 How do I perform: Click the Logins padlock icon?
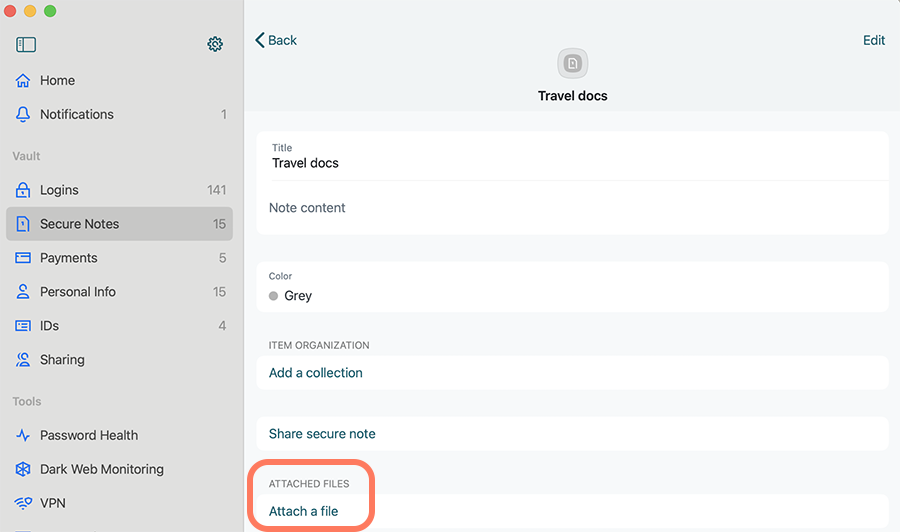pyautogui.click(x=23, y=190)
